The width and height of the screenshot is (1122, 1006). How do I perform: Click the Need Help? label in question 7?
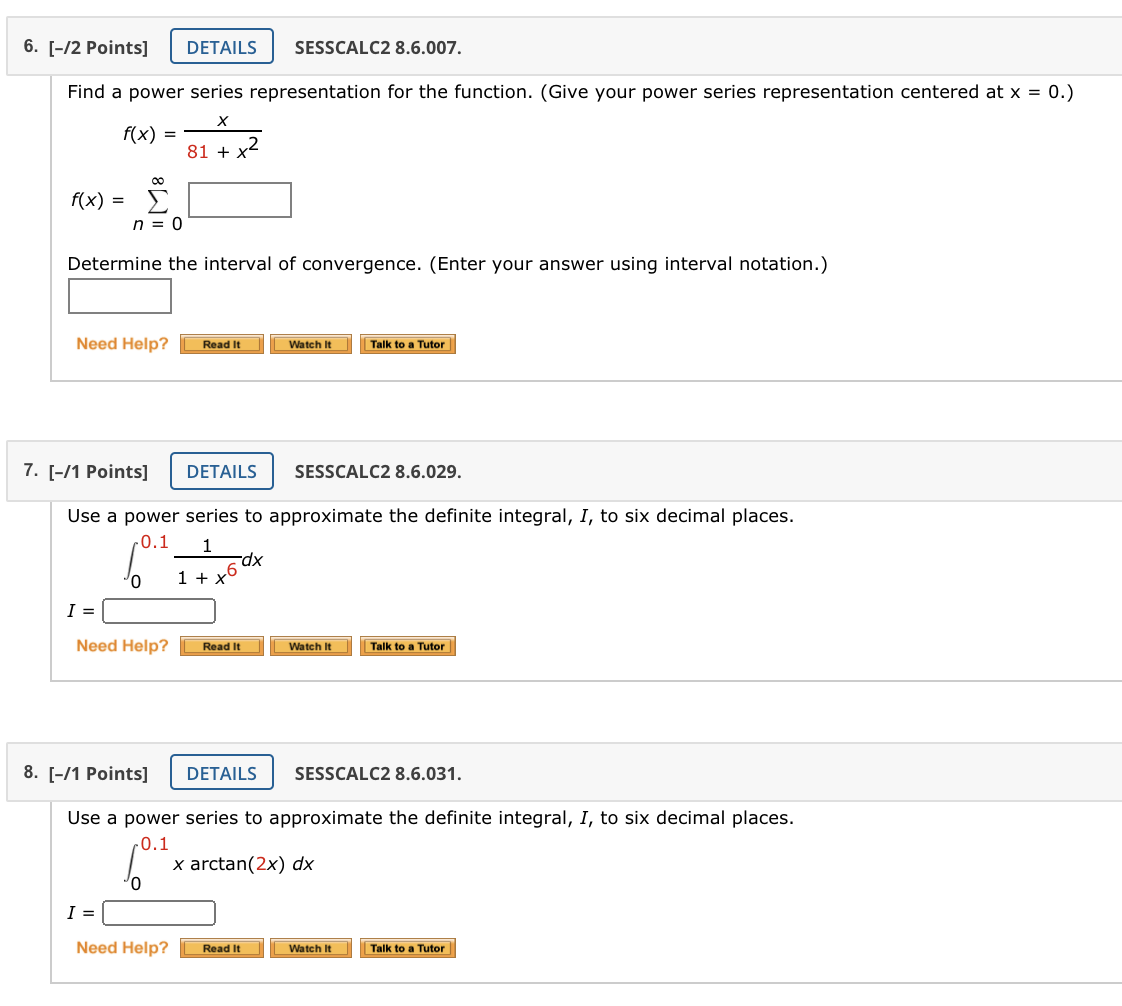point(122,645)
